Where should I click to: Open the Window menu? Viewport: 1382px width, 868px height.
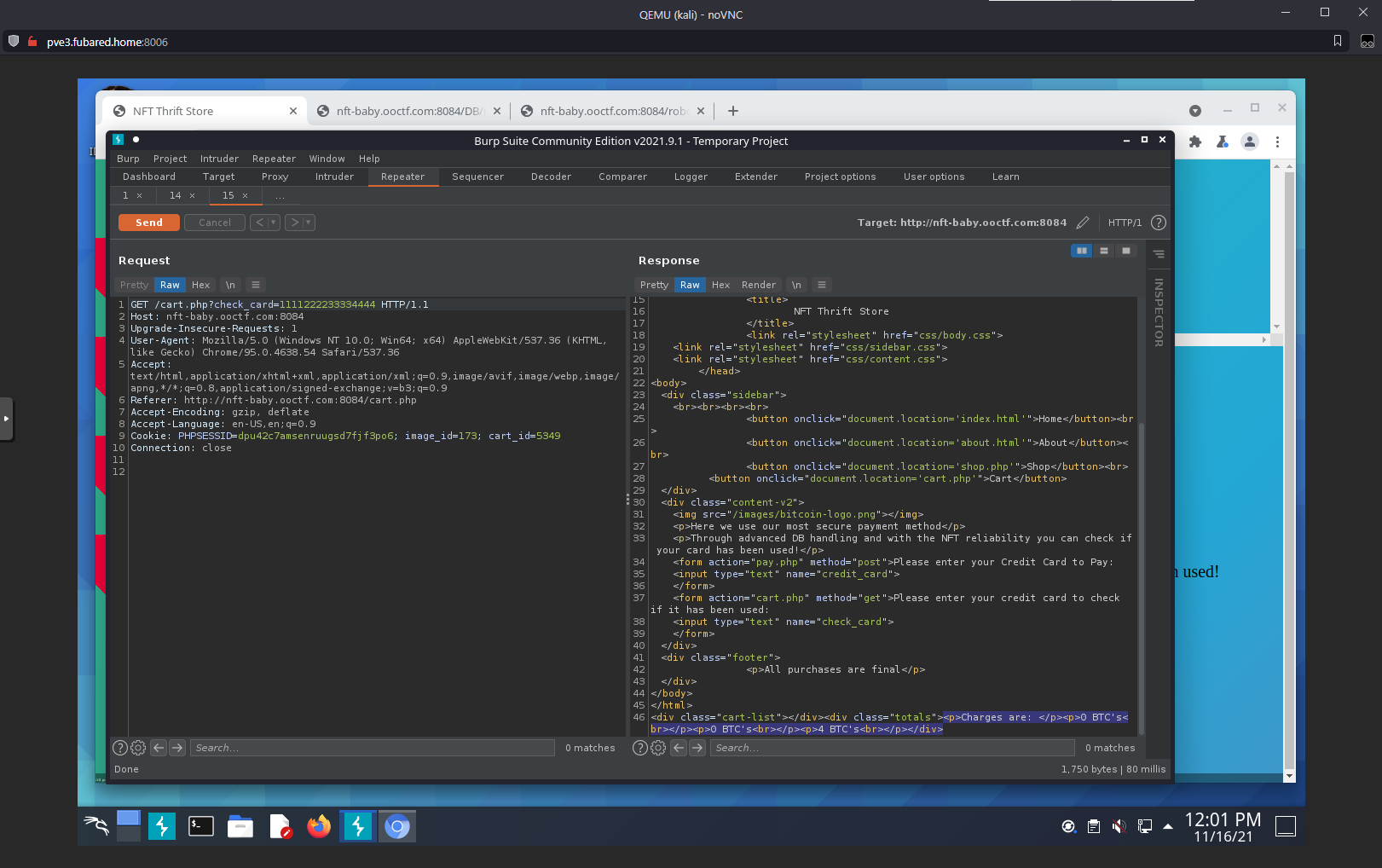(x=327, y=159)
